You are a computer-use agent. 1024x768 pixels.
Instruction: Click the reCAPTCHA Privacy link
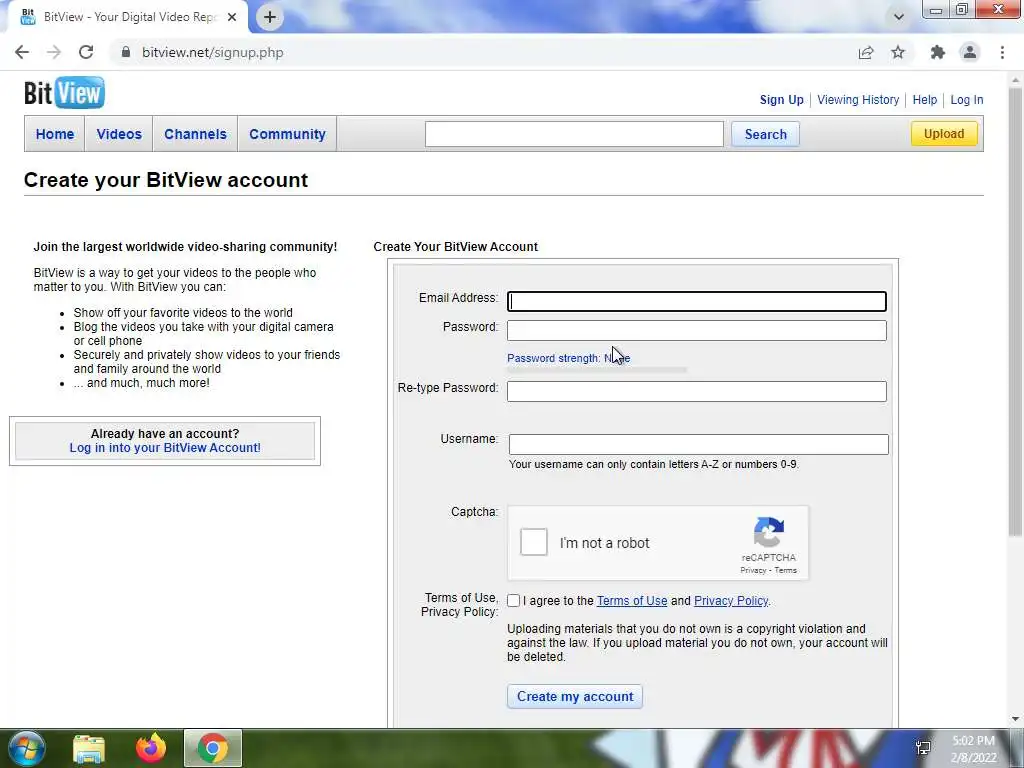[x=753, y=570]
